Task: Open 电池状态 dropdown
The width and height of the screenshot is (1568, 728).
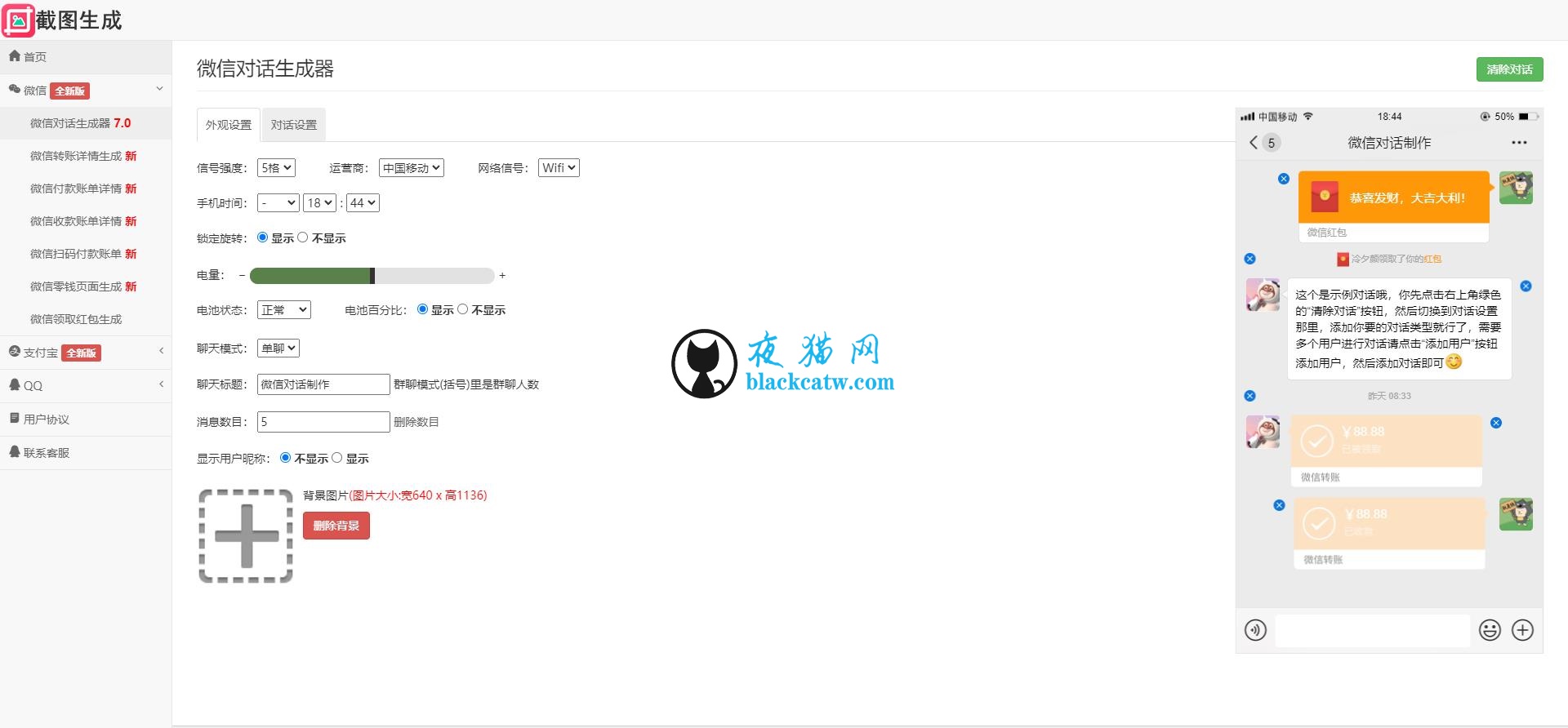Action: coord(284,310)
